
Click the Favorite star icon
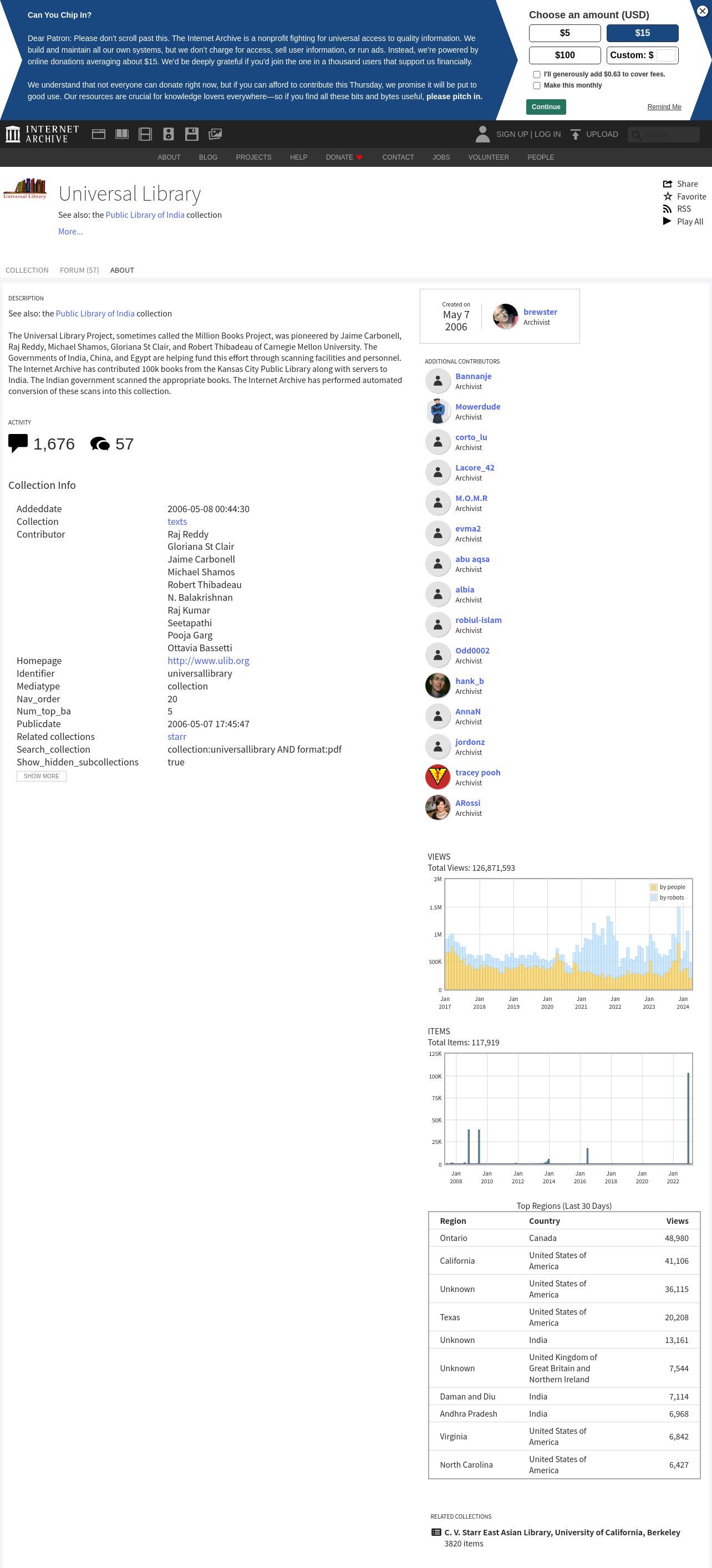(x=668, y=196)
